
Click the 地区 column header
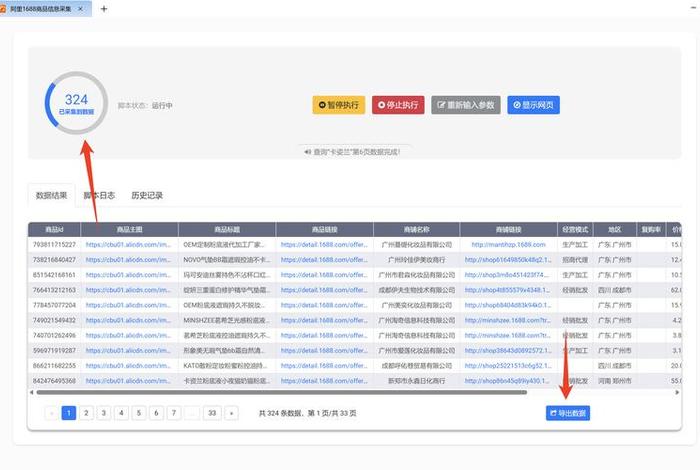(615, 229)
